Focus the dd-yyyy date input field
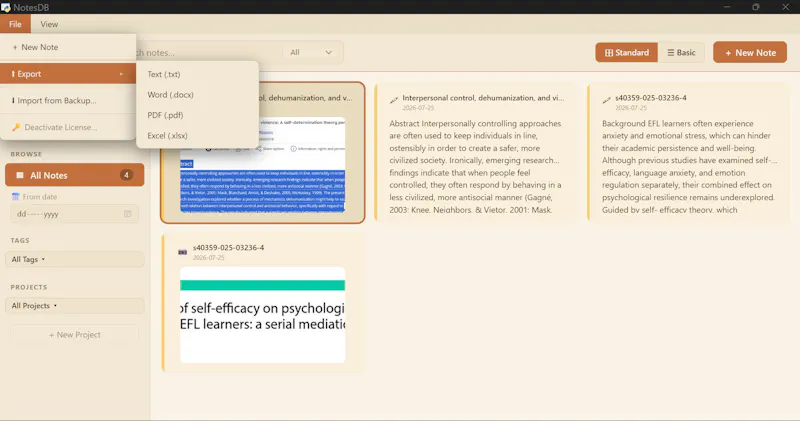This screenshot has width=800, height=421. pos(74,214)
